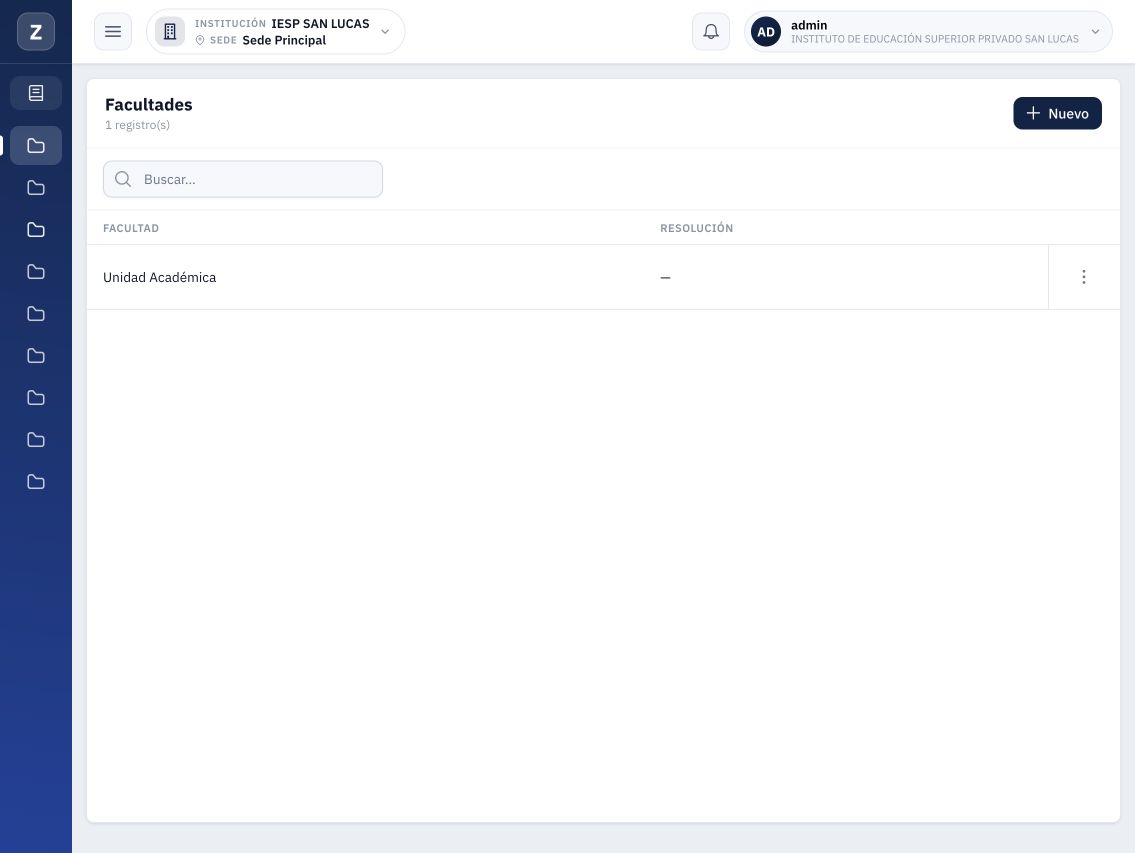The image size is (1135, 853).
Task: Click the RESOLUCIÓN column header
Action: pyautogui.click(x=696, y=228)
